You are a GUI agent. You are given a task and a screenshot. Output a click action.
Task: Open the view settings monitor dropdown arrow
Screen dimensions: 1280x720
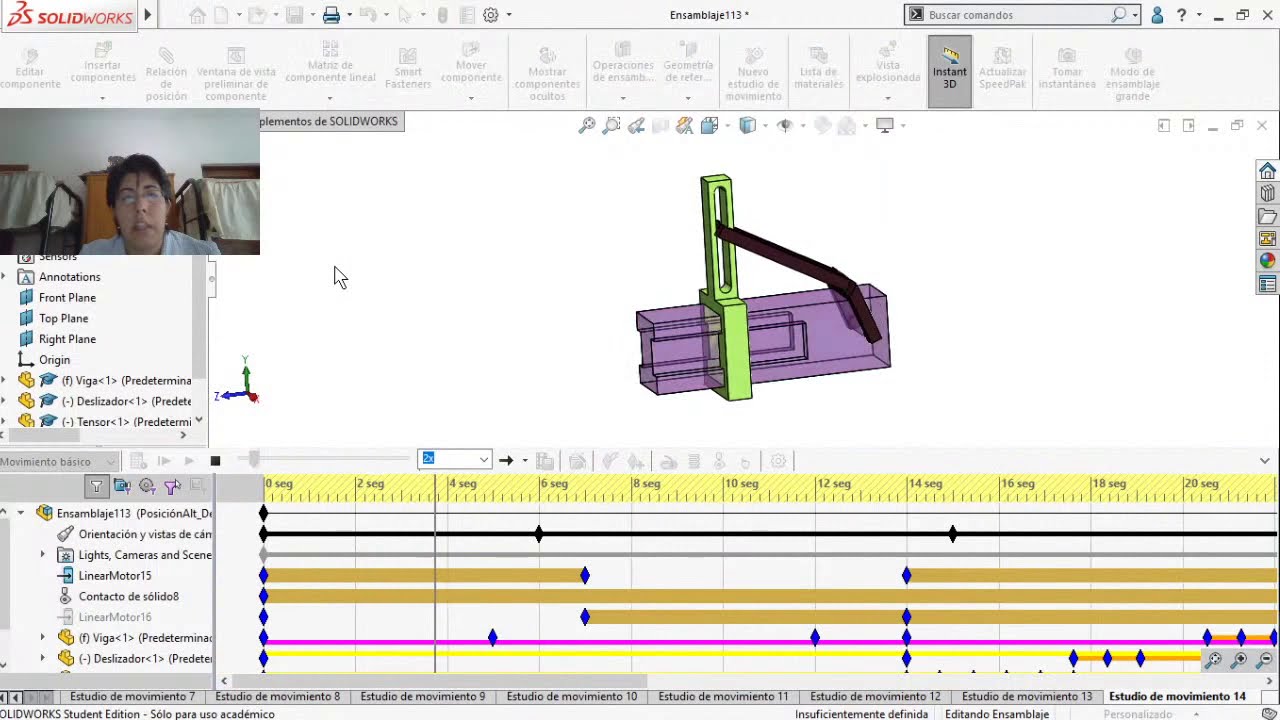point(902,125)
